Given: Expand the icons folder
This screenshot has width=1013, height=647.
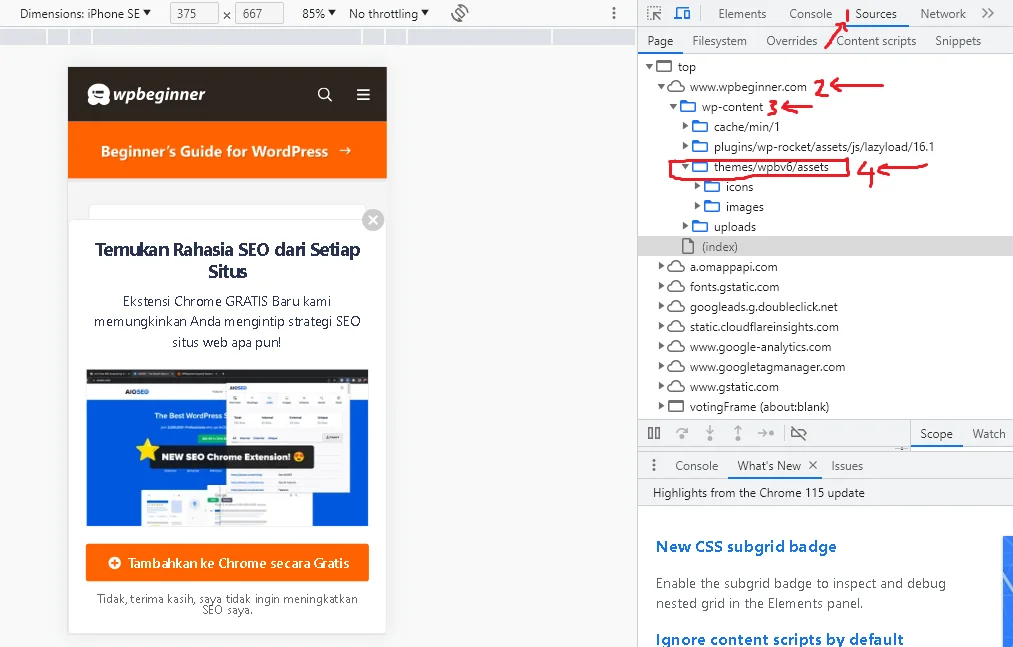Looking at the screenshot, I should 697,187.
